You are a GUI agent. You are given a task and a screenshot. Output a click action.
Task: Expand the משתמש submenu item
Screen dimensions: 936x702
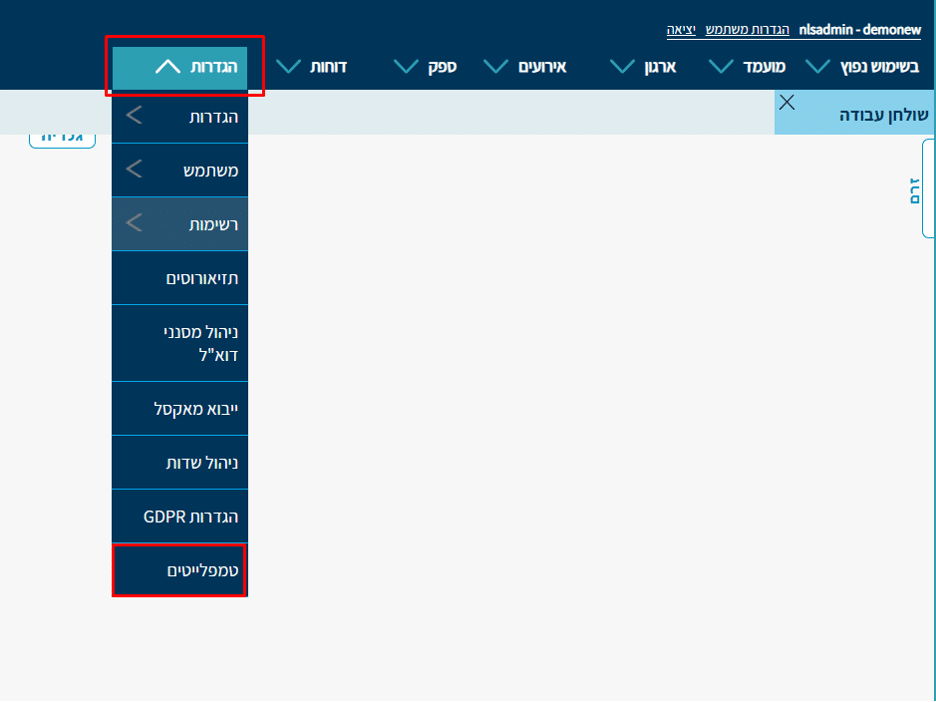[180, 171]
